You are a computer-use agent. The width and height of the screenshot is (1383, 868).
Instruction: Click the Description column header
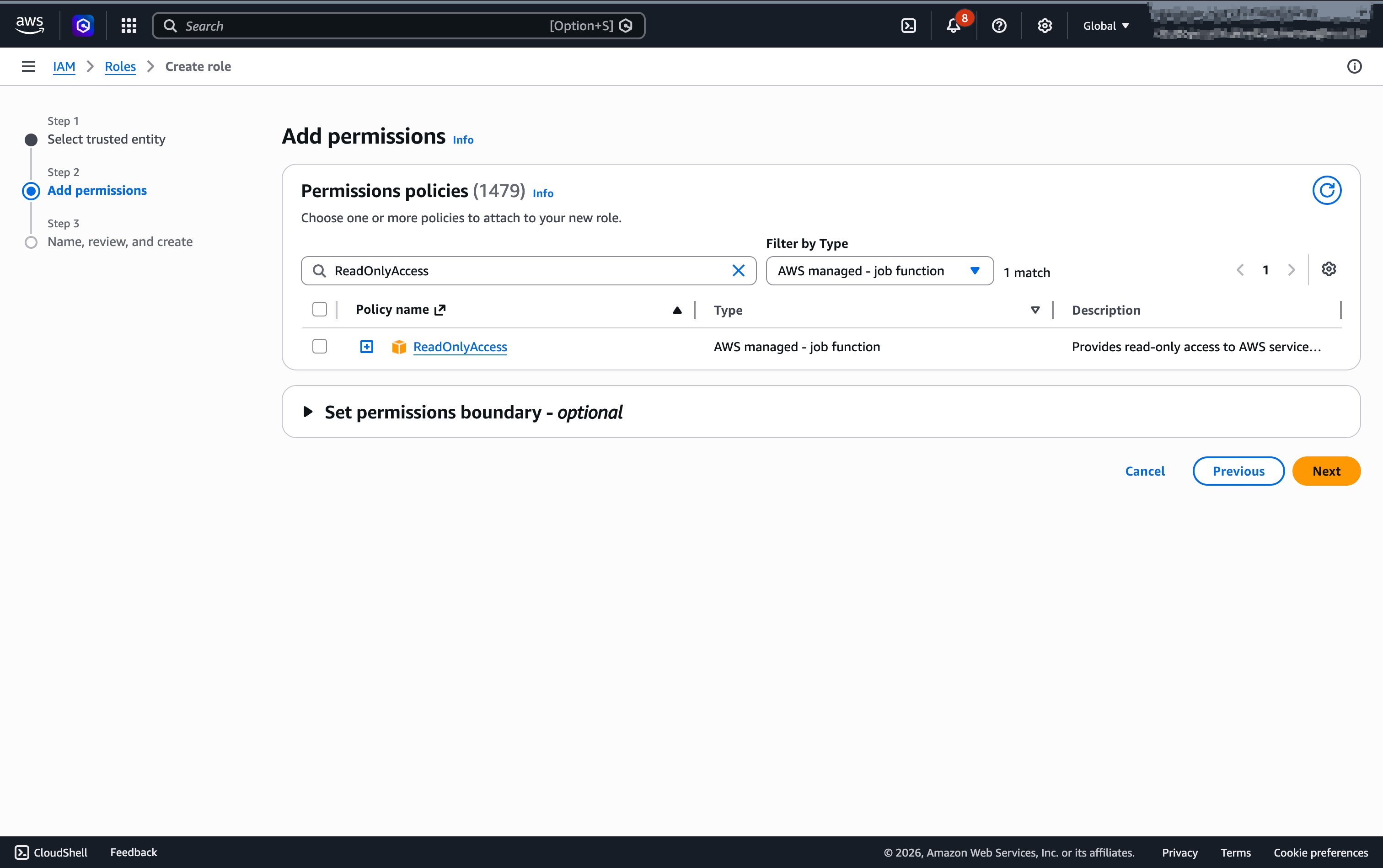coord(1106,310)
